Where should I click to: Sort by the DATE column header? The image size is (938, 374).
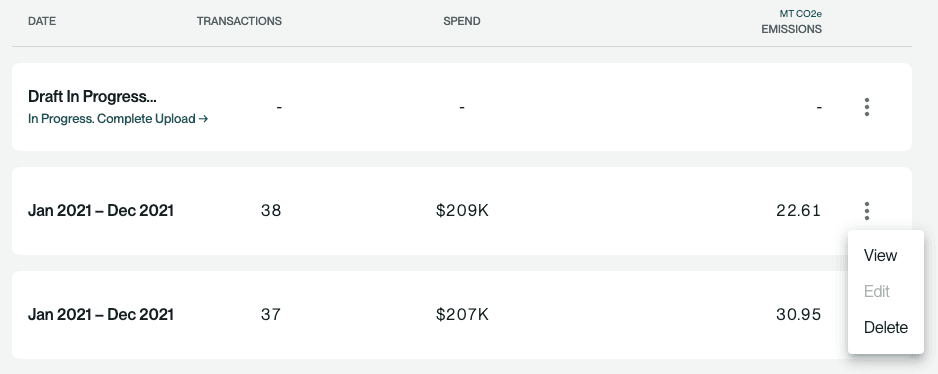click(x=42, y=21)
